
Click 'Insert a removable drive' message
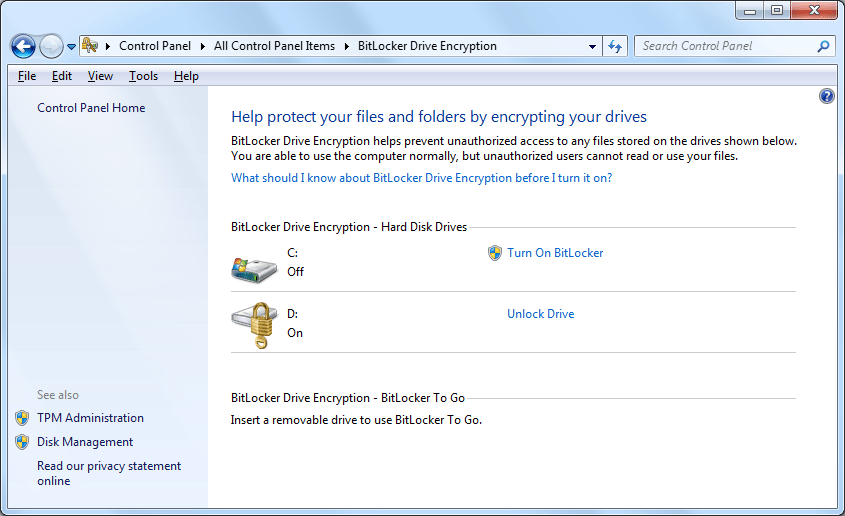(356, 420)
